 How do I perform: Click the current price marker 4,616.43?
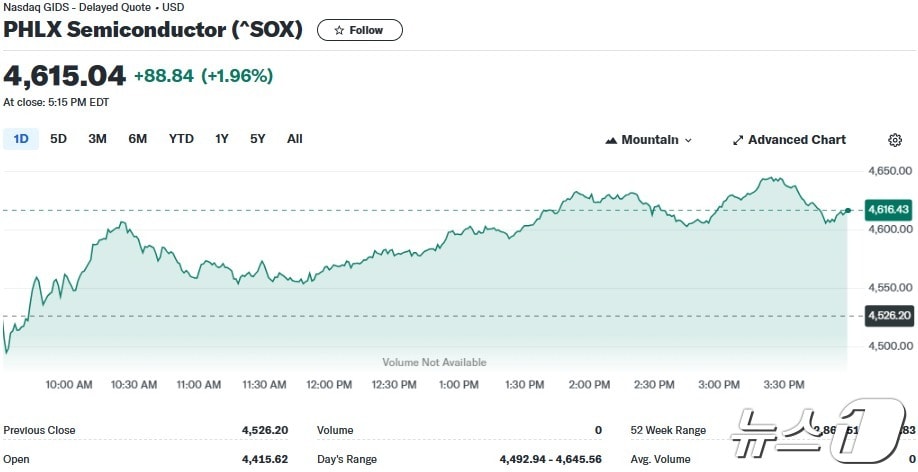(889, 209)
